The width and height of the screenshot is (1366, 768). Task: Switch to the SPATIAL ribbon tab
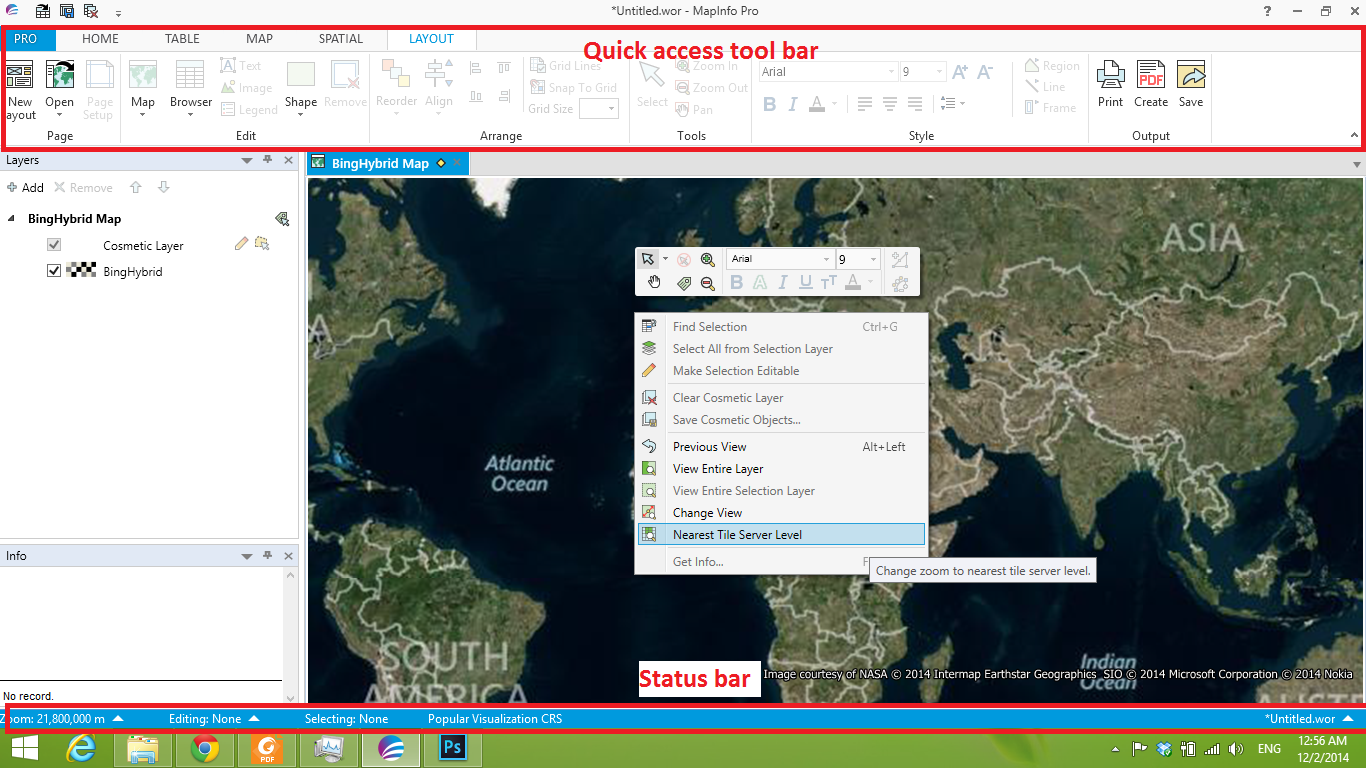point(341,39)
